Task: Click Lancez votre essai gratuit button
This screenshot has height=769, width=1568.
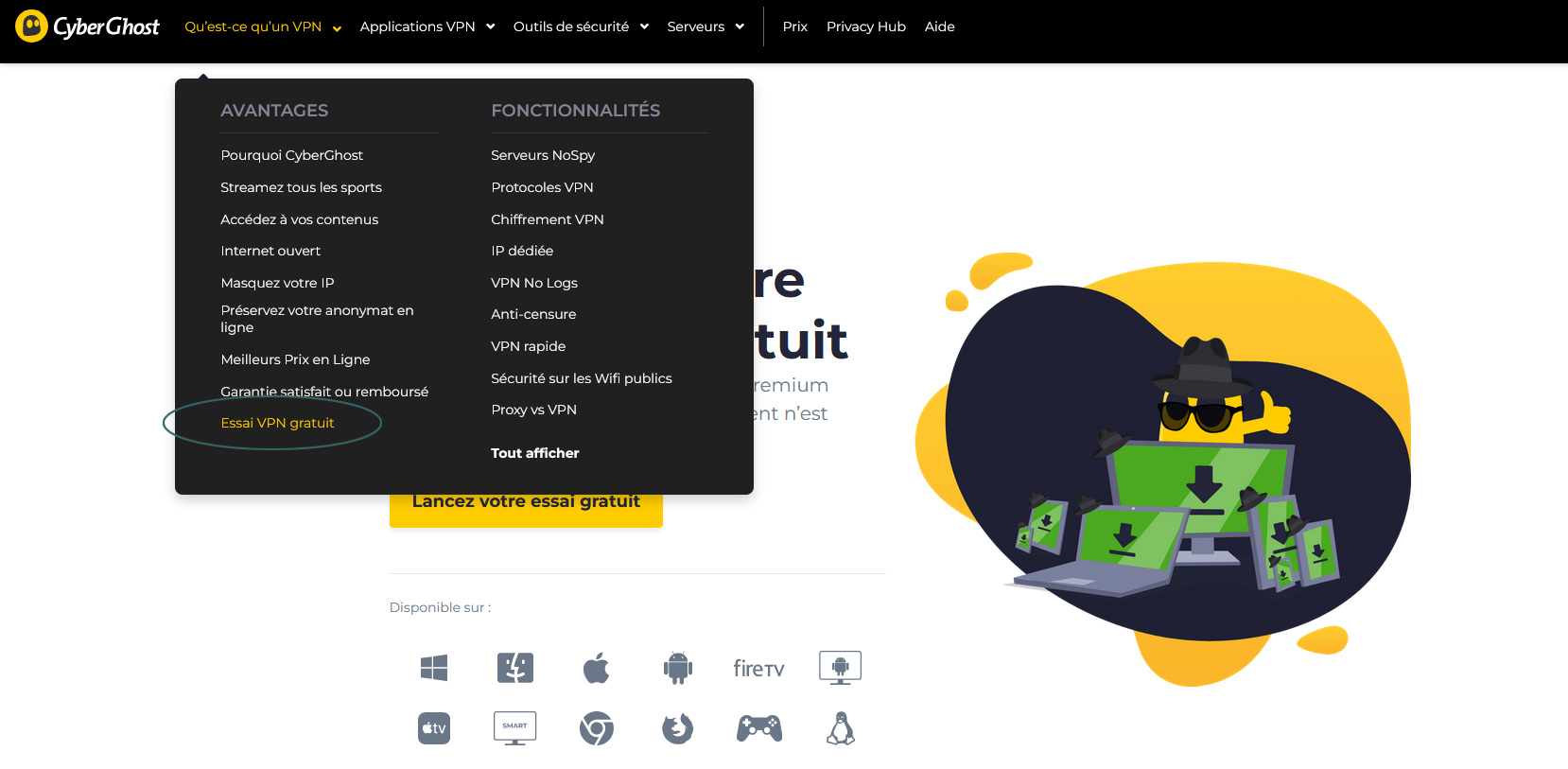Action: click(526, 509)
